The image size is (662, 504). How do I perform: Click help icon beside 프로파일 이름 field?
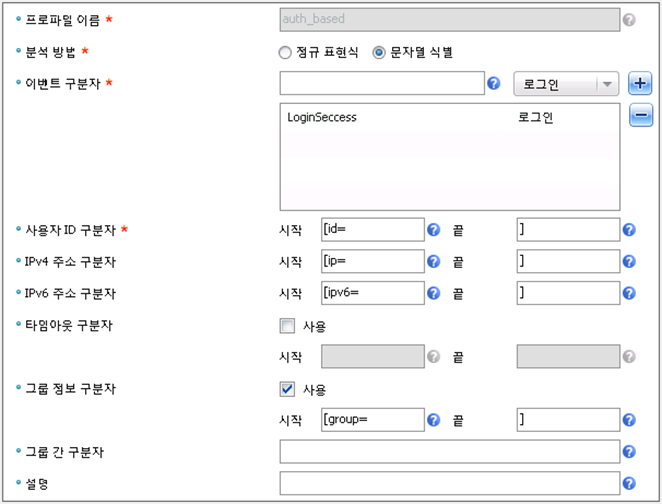(x=629, y=19)
